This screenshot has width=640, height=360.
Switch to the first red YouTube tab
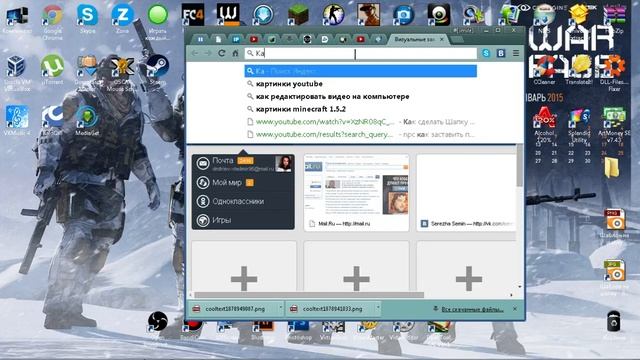point(254,39)
